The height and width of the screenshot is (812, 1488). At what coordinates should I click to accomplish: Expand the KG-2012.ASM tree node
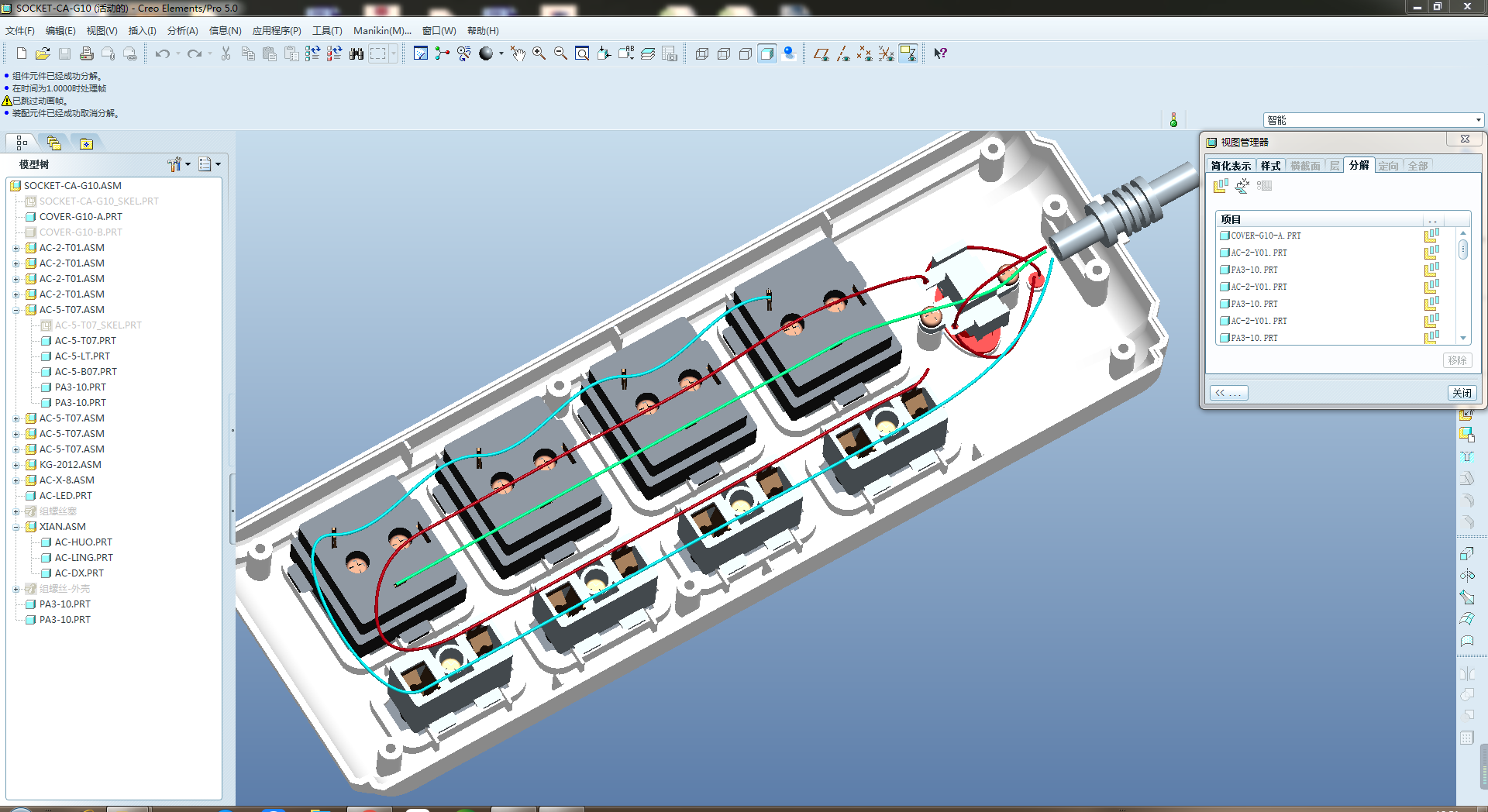(x=16, y=465)
